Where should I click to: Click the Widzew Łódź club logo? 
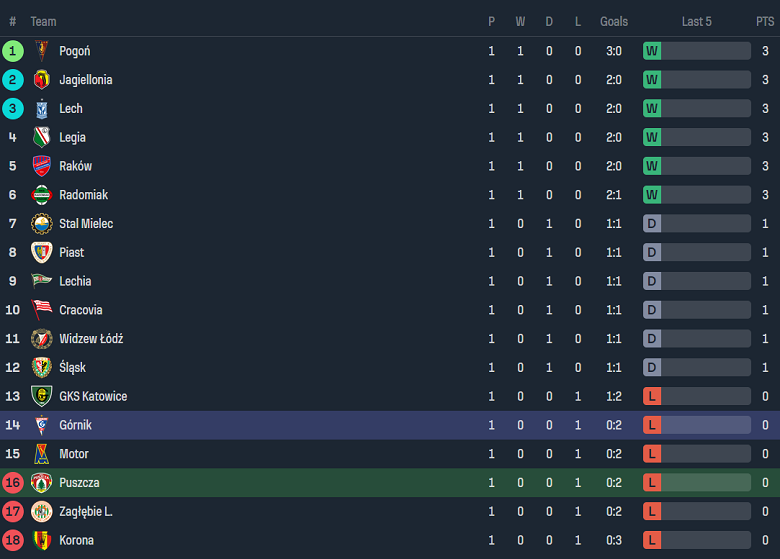pyautogui.click(x=41, y=339)
